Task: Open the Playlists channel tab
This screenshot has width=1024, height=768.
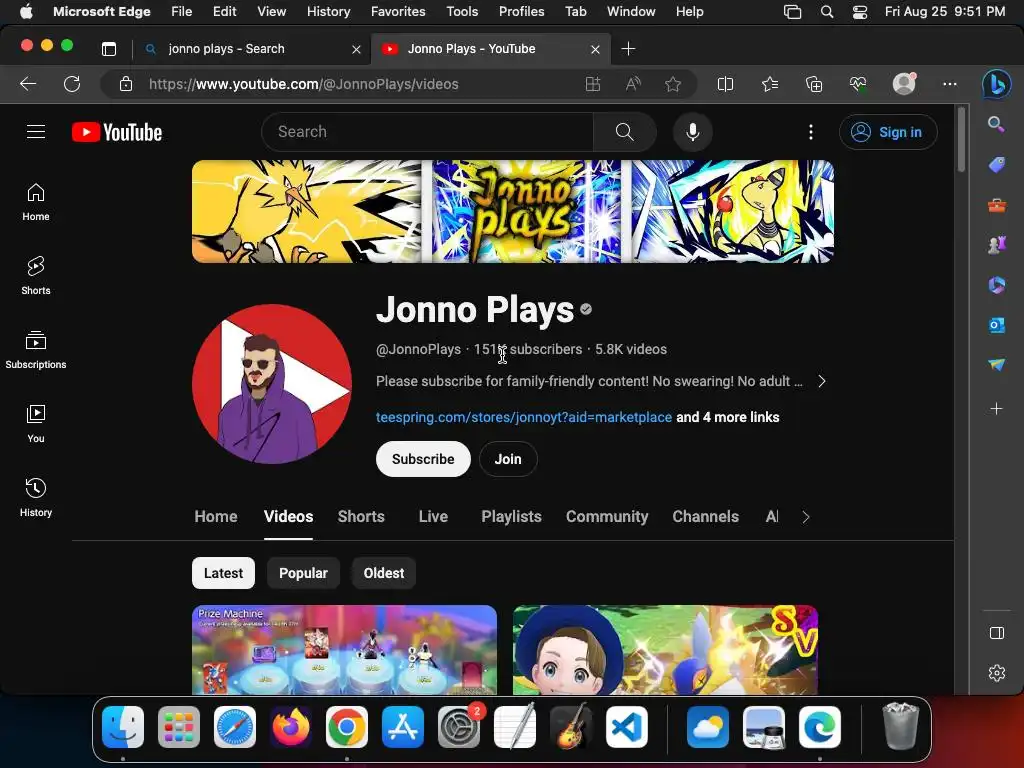Action: (x=511, y=517)
